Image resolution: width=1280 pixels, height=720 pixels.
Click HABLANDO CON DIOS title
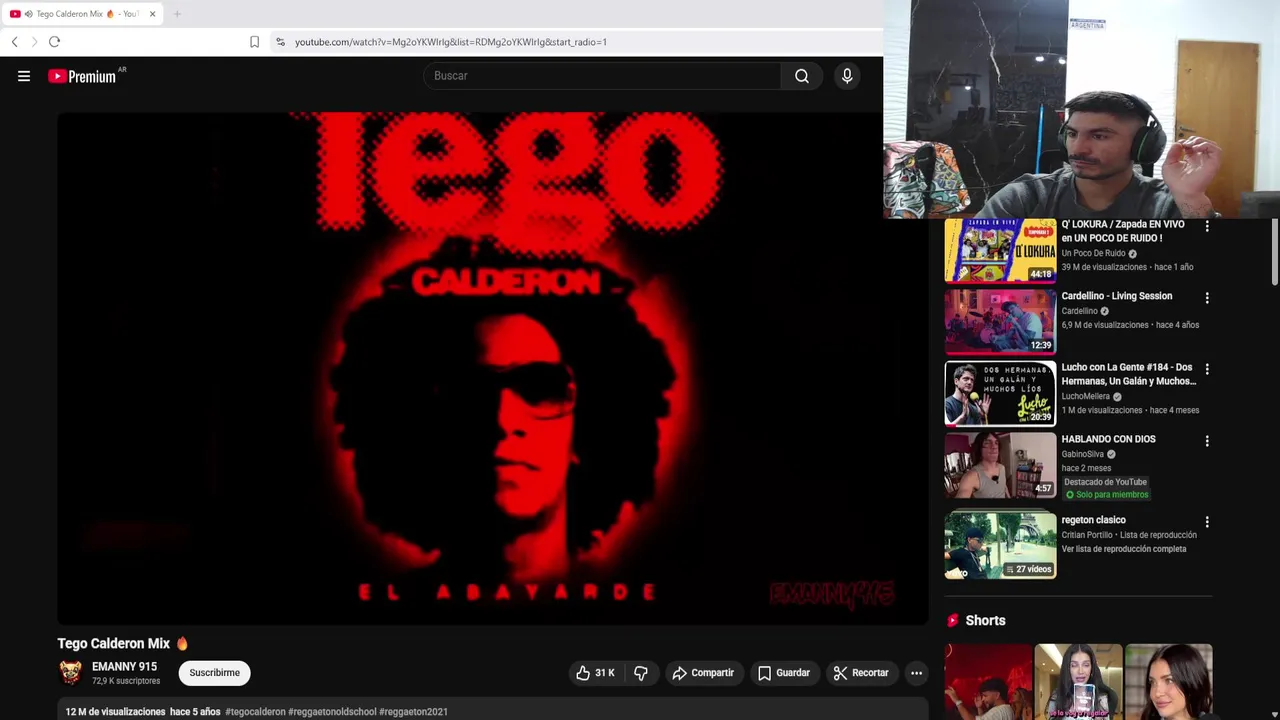[1108, 439]
